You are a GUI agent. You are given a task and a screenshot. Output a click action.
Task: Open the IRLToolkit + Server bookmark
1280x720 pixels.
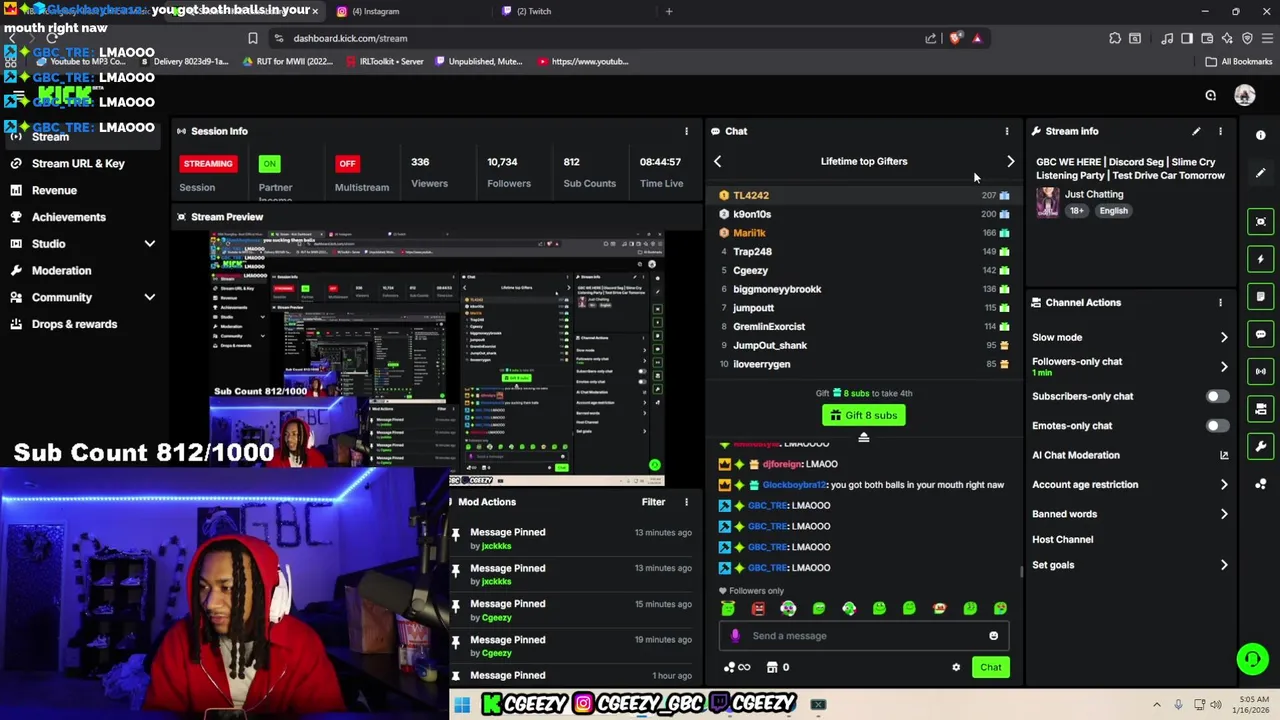point(384,61)
